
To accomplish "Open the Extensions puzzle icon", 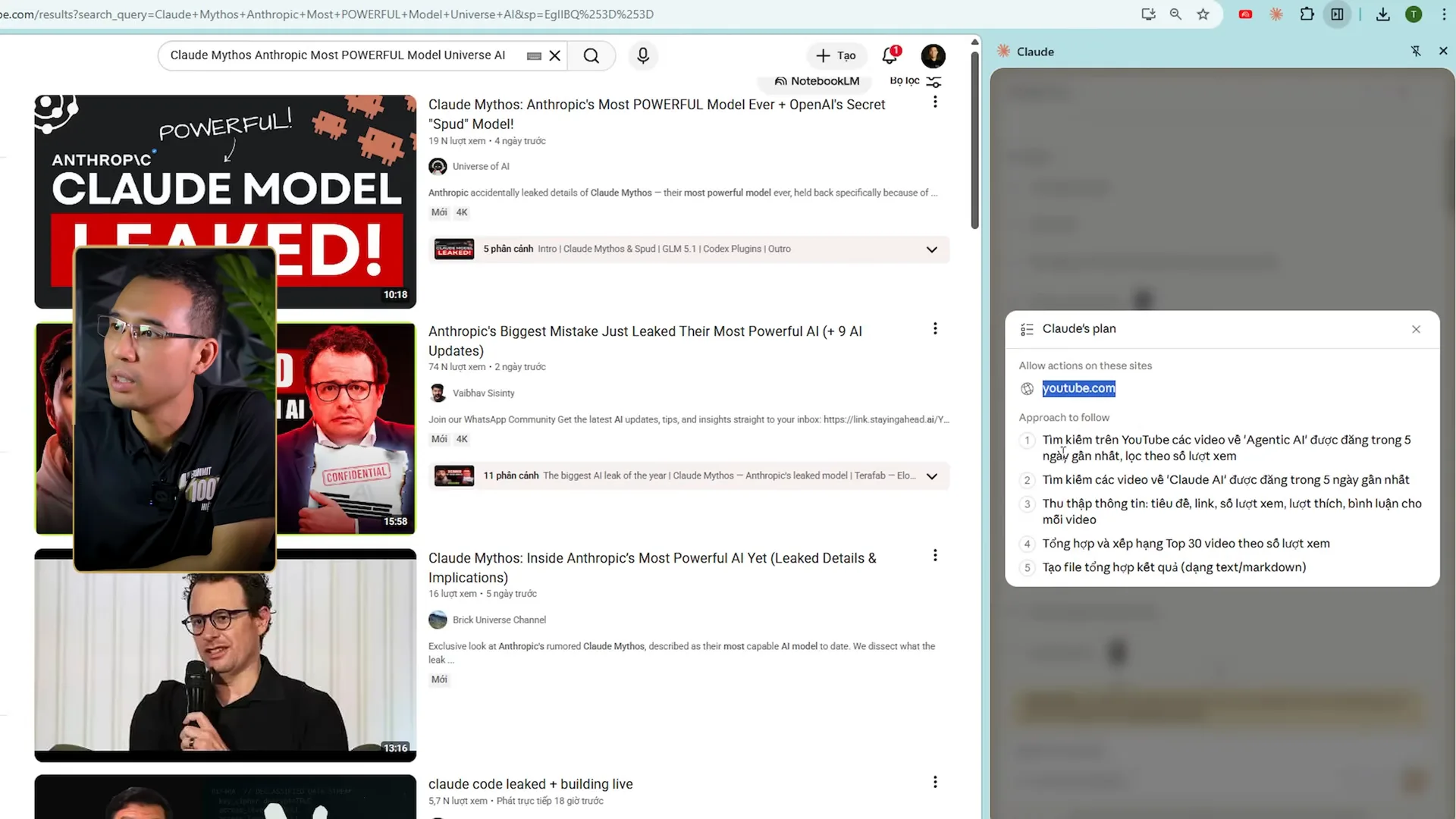I will (1307, 14).
